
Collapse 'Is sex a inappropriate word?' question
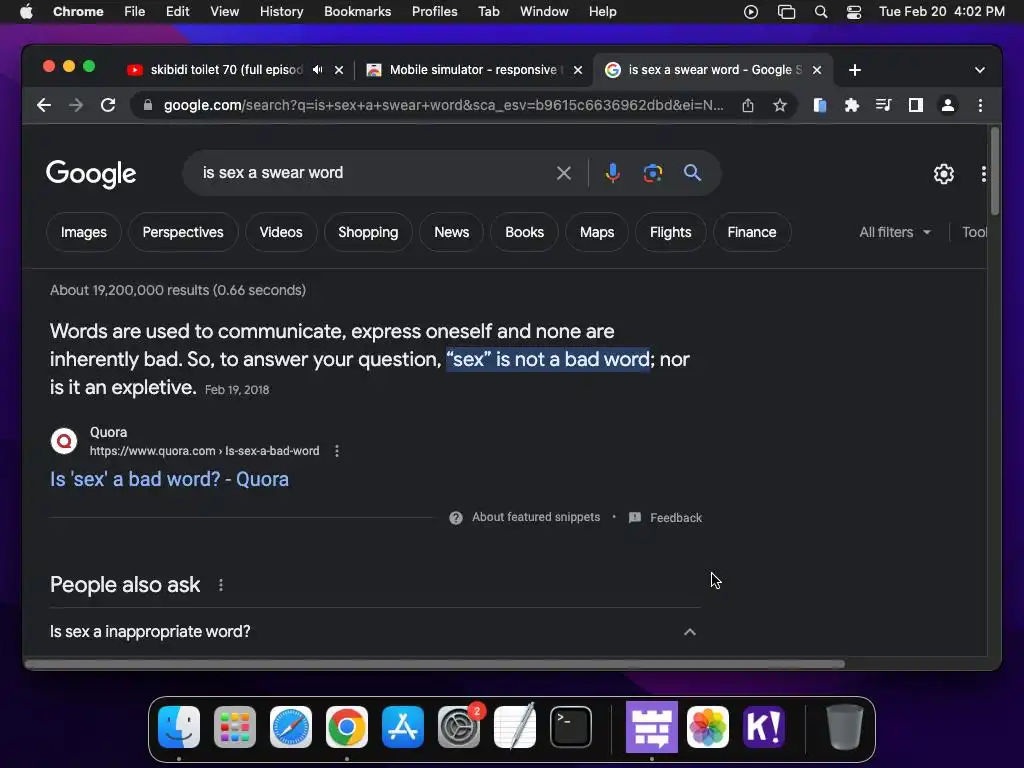tap(690, 632)
